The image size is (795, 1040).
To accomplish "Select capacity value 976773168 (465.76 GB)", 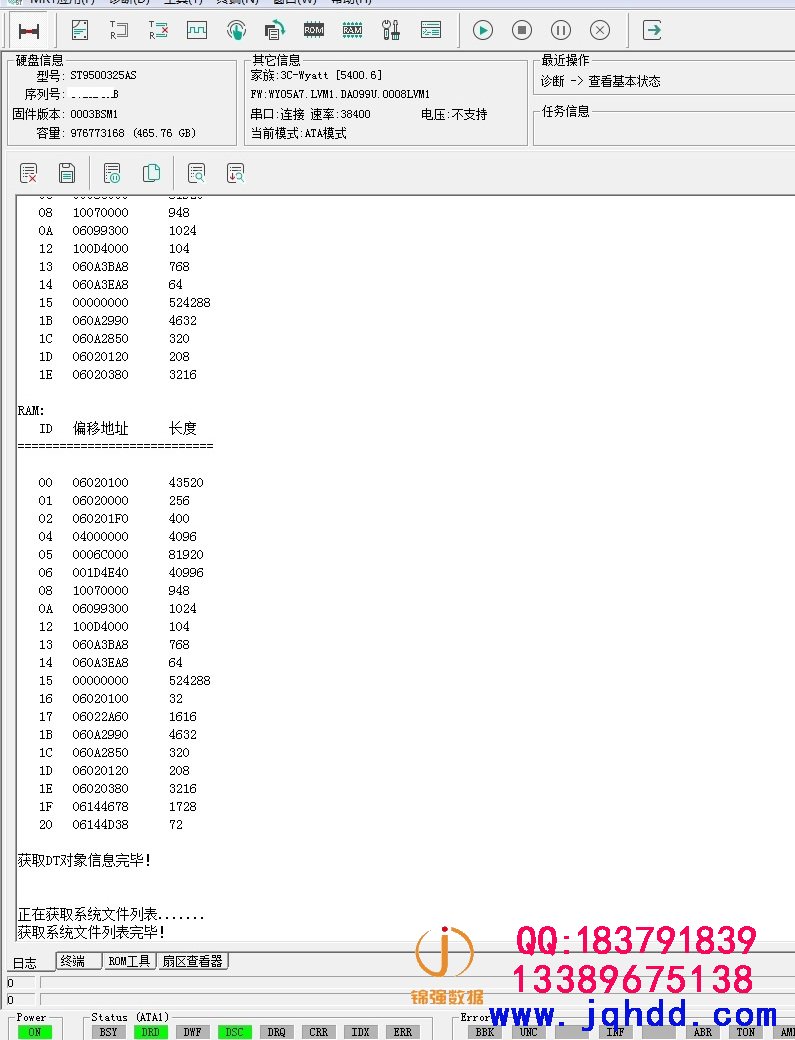I will (x=133, y=133).
